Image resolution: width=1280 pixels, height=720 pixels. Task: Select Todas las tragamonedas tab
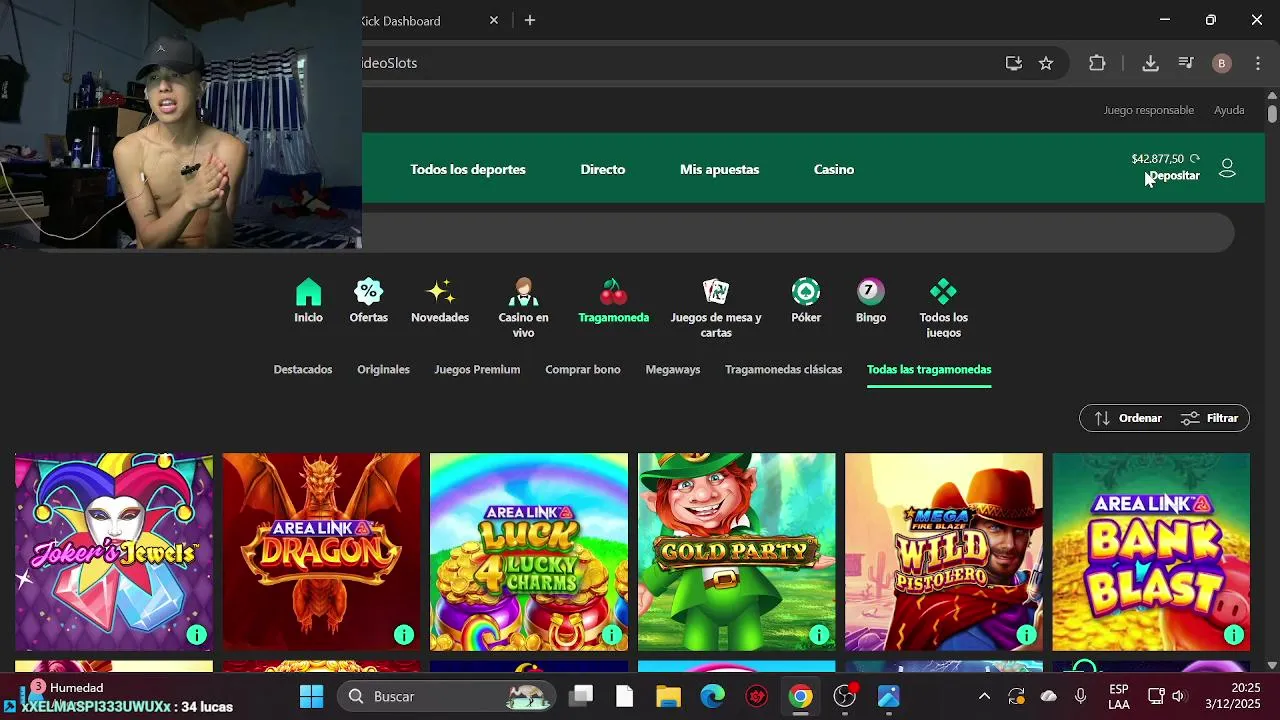(929, 369)
